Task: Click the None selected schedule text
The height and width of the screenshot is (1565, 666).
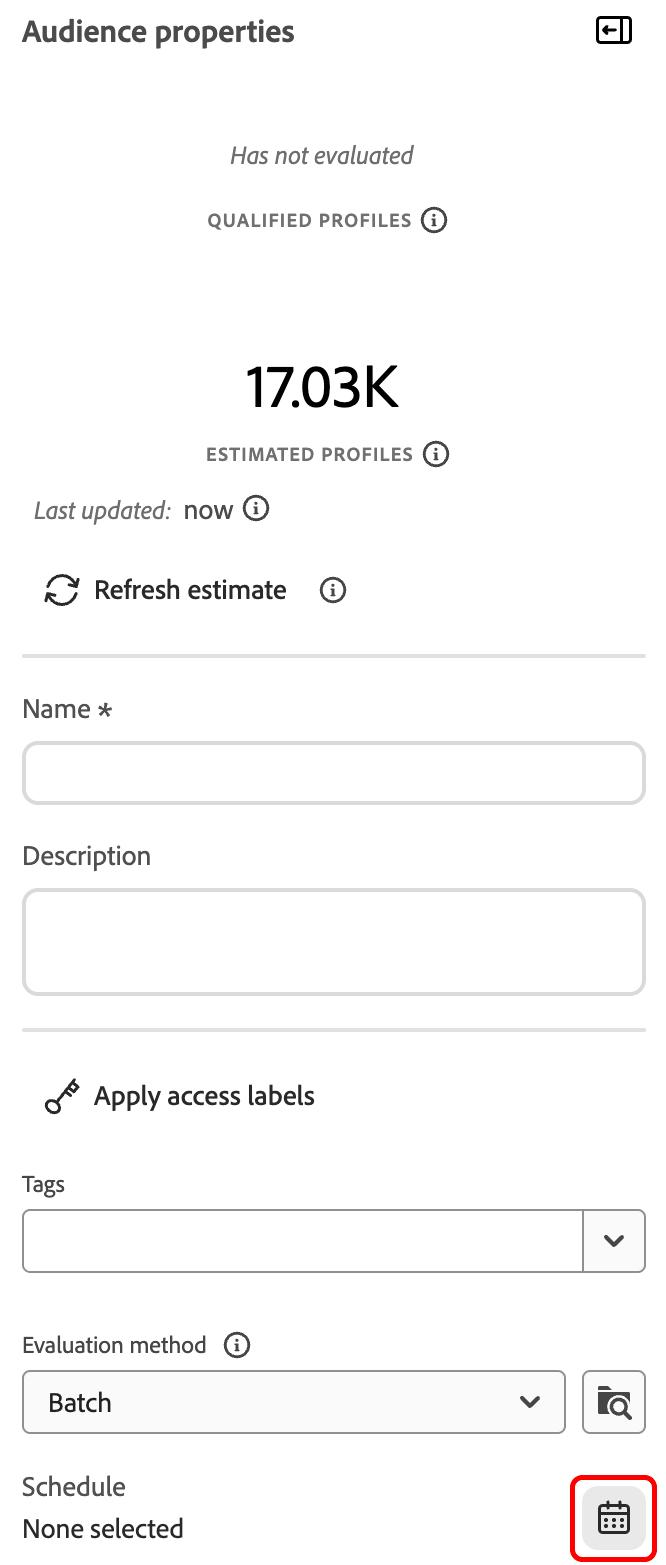Action: click(103, 1528)
